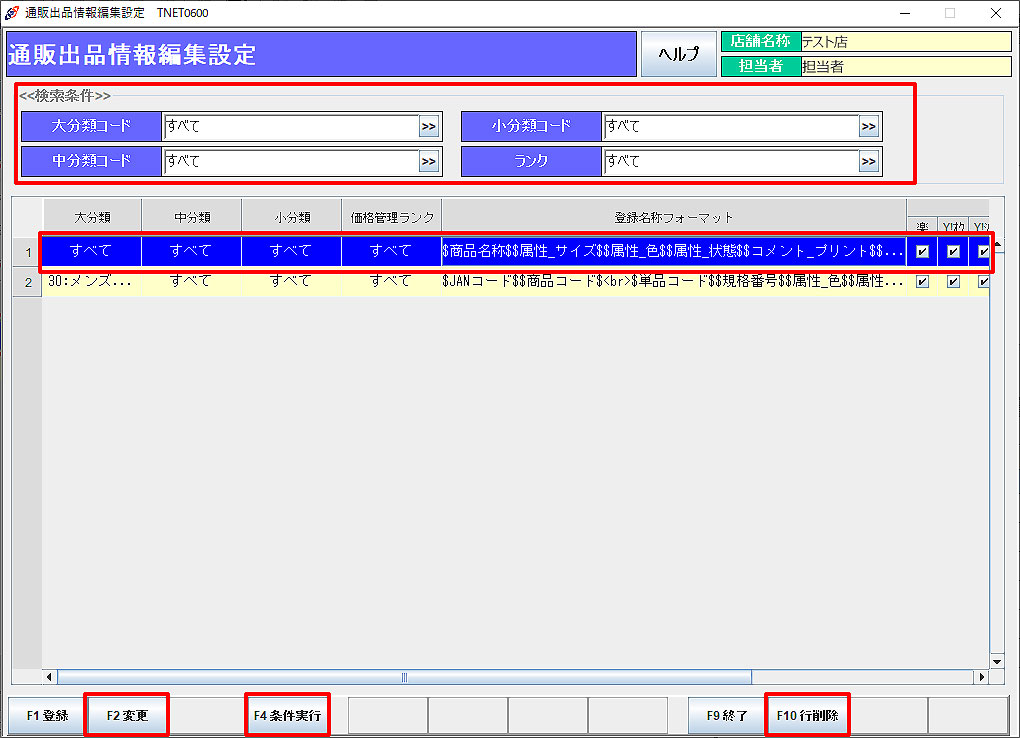Toggle row 1 checkbox in Y!オク column
Image resolution: width=1020 pixels, height=738 pixels.
coord(953,251)
